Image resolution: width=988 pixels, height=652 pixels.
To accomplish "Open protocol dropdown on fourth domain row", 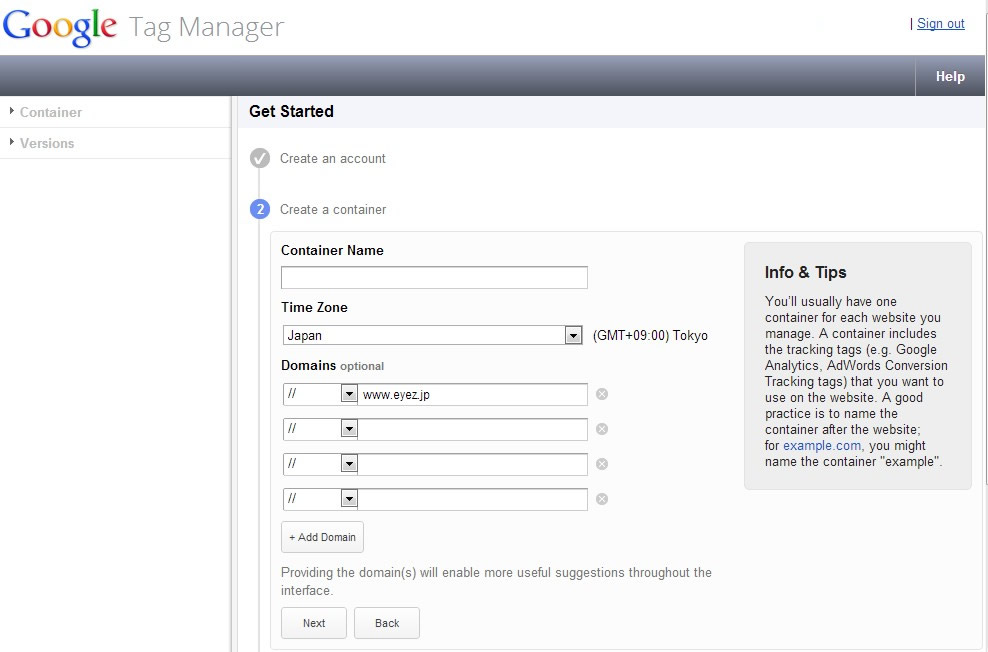I will (320, 499).
